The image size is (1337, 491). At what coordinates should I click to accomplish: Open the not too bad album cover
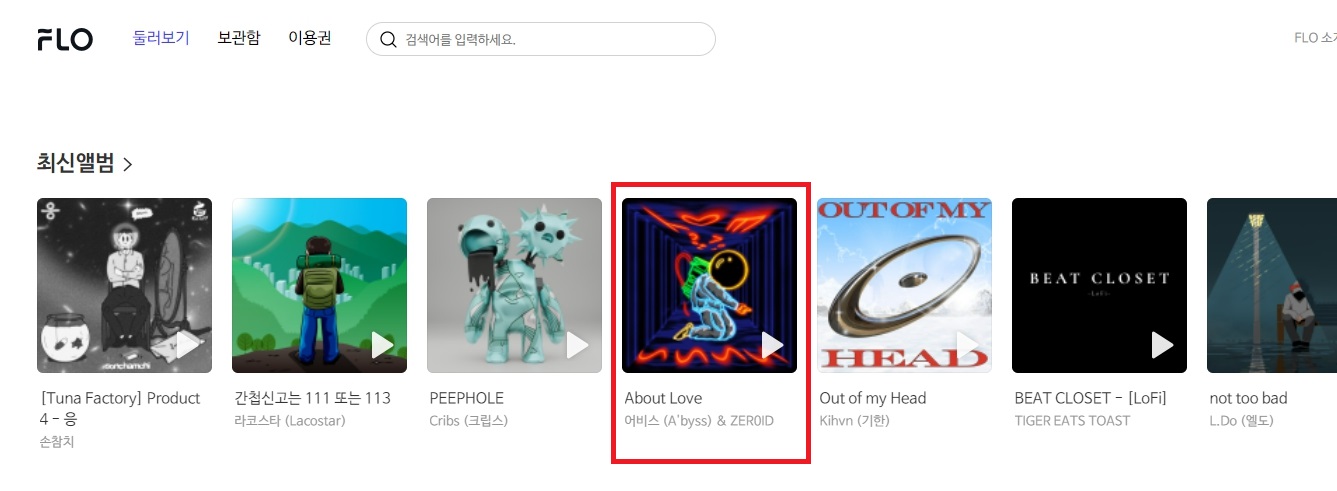(x=1272, y=285)
